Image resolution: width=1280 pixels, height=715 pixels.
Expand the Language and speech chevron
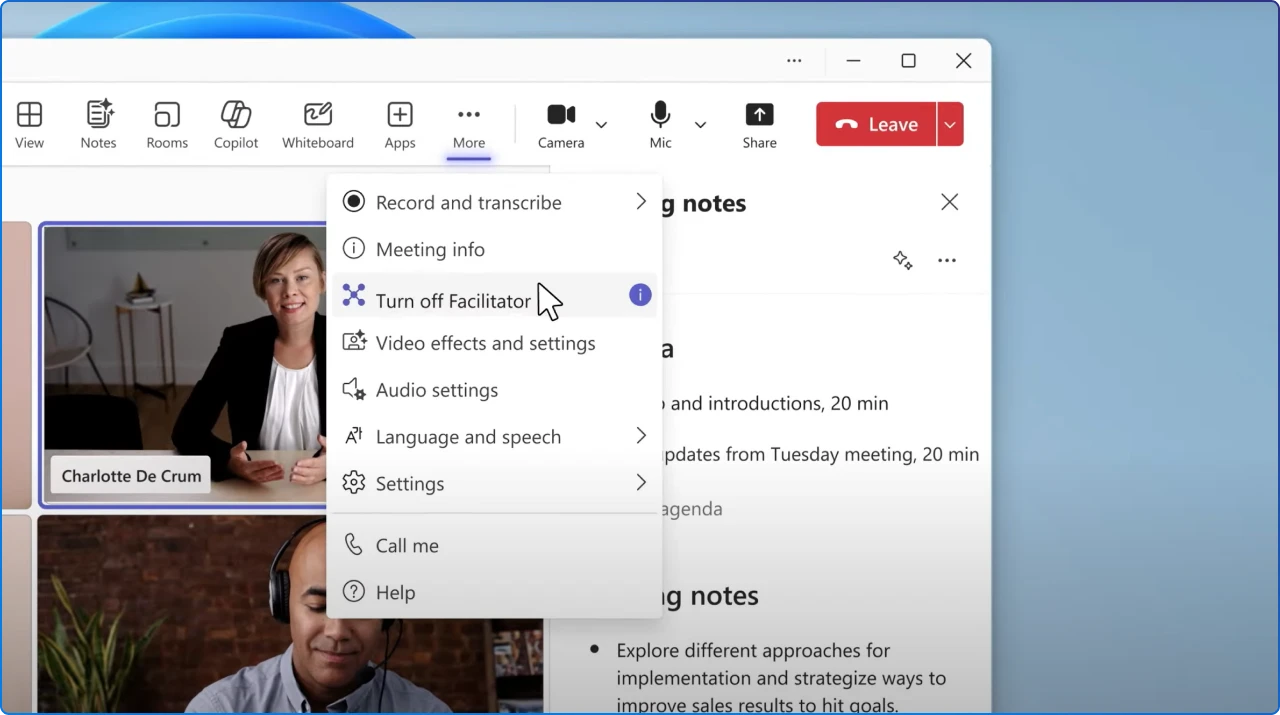(641, 436)
